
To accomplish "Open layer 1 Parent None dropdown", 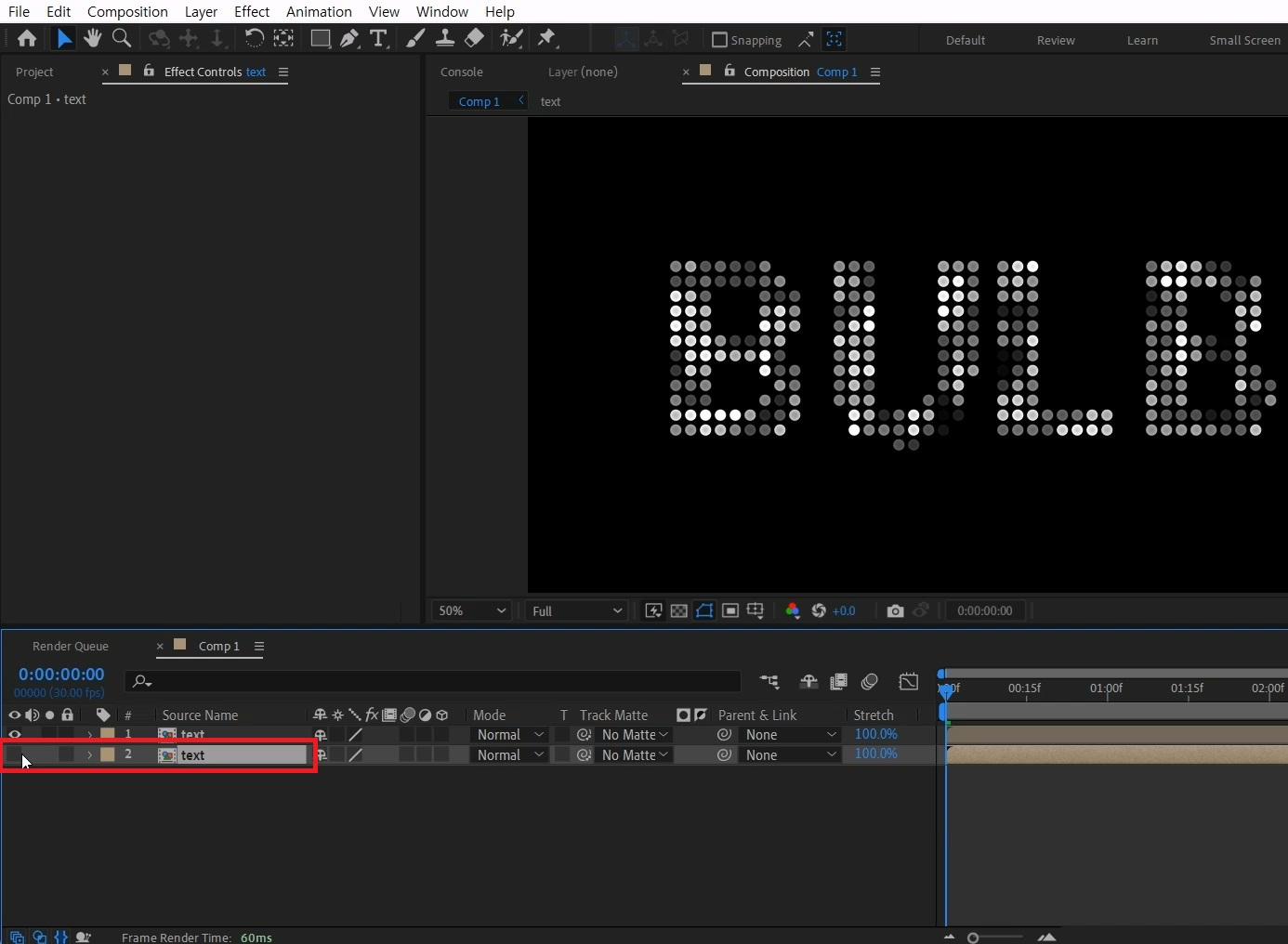I will click(791, 734).
